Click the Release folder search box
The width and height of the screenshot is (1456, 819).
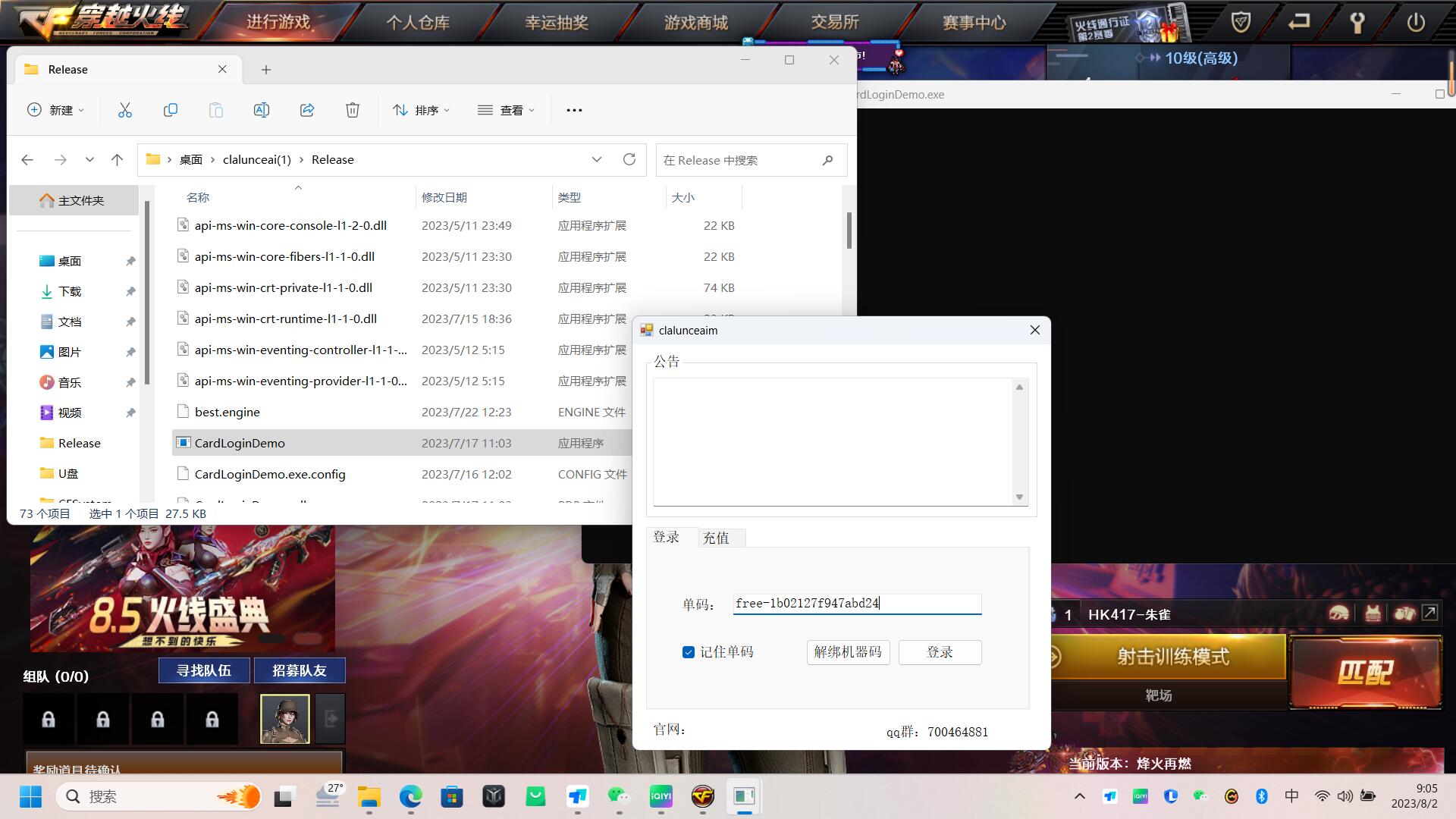(x=751, y=160)
